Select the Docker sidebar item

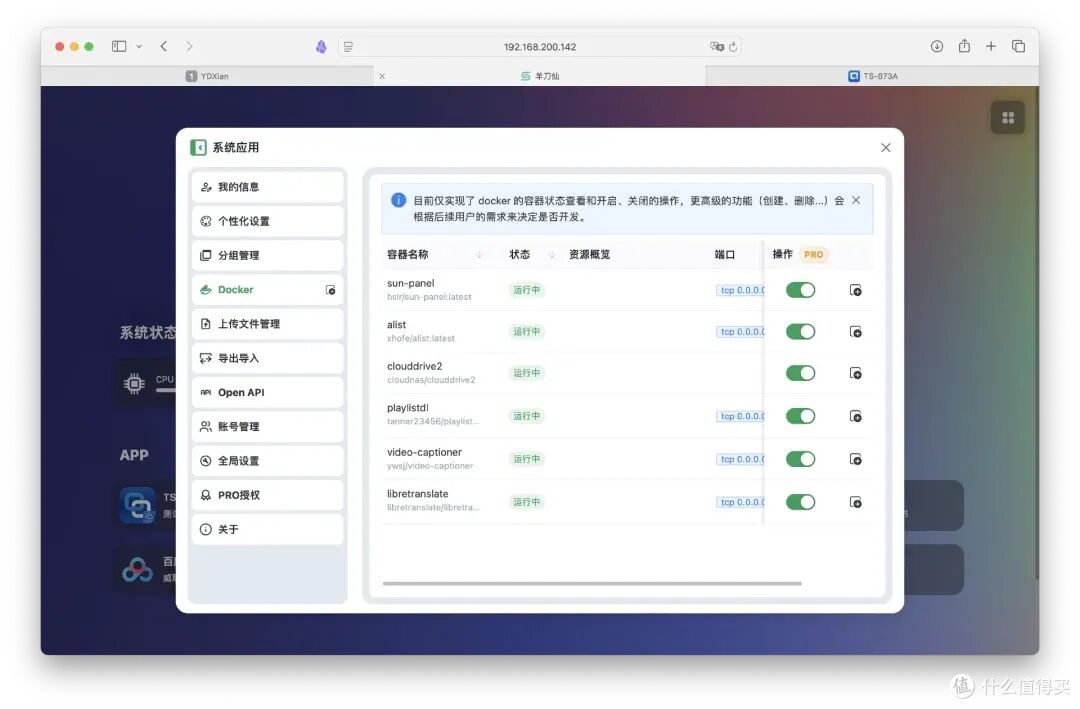click(x=267, y=289)
